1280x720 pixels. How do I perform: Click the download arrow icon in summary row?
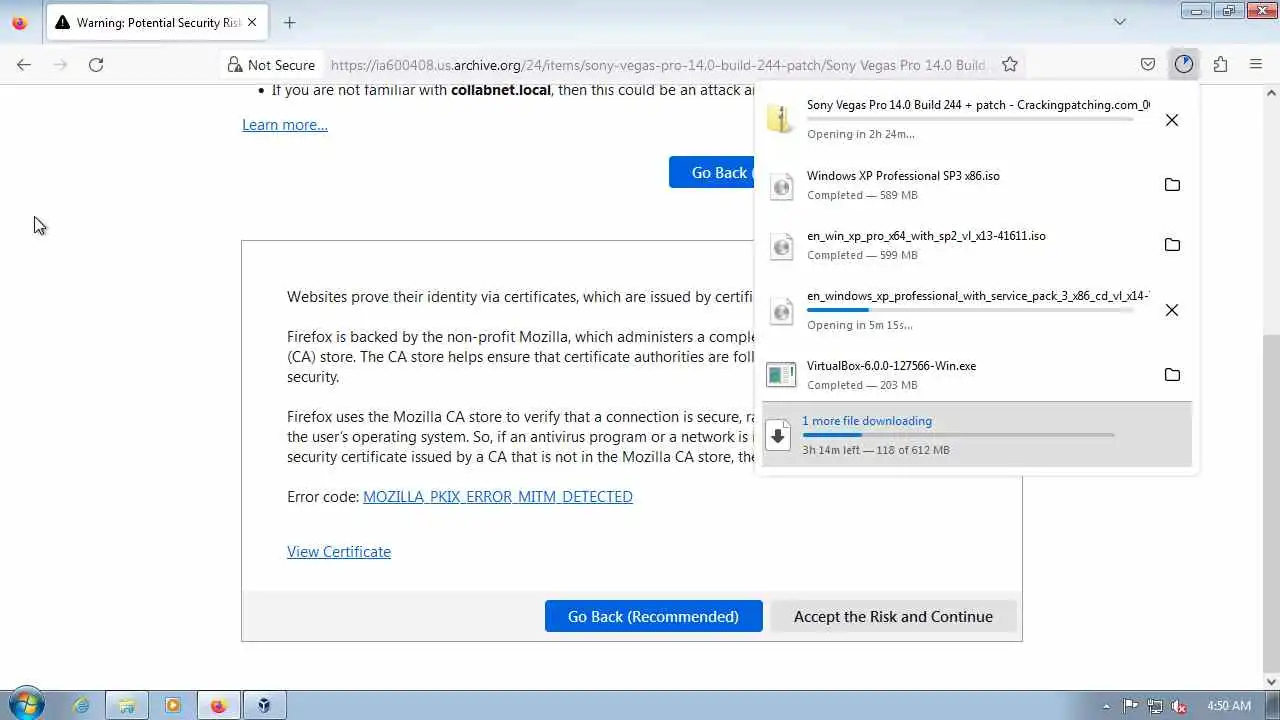click(778, 435)
